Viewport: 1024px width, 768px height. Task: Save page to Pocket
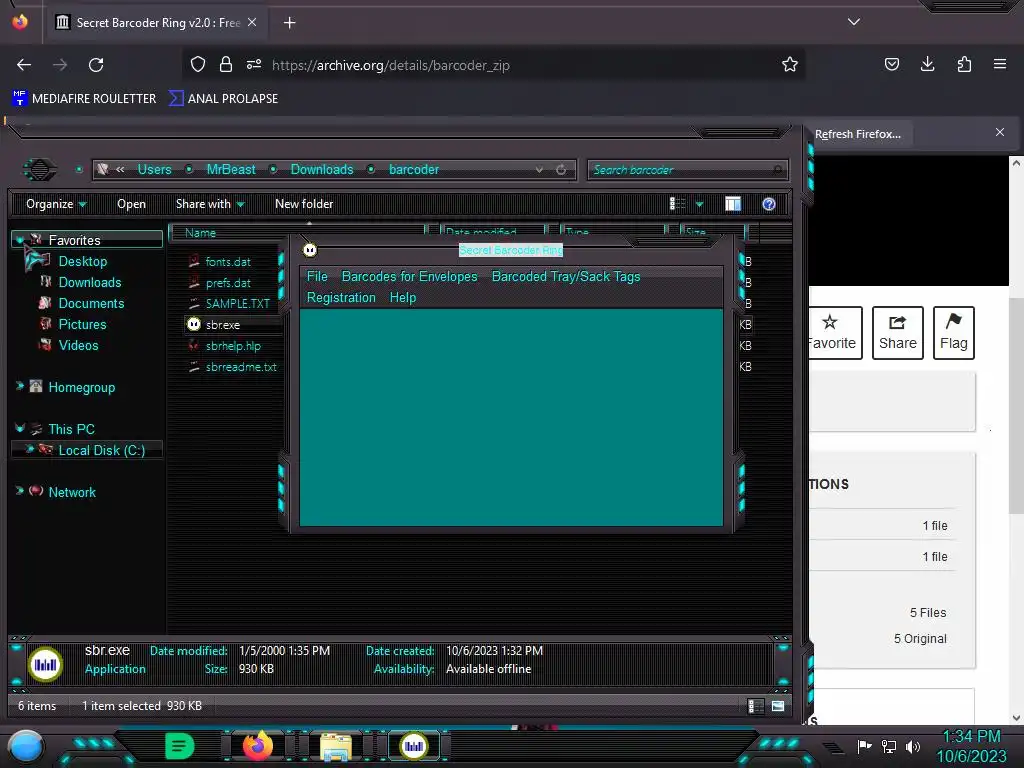point(891,64)
